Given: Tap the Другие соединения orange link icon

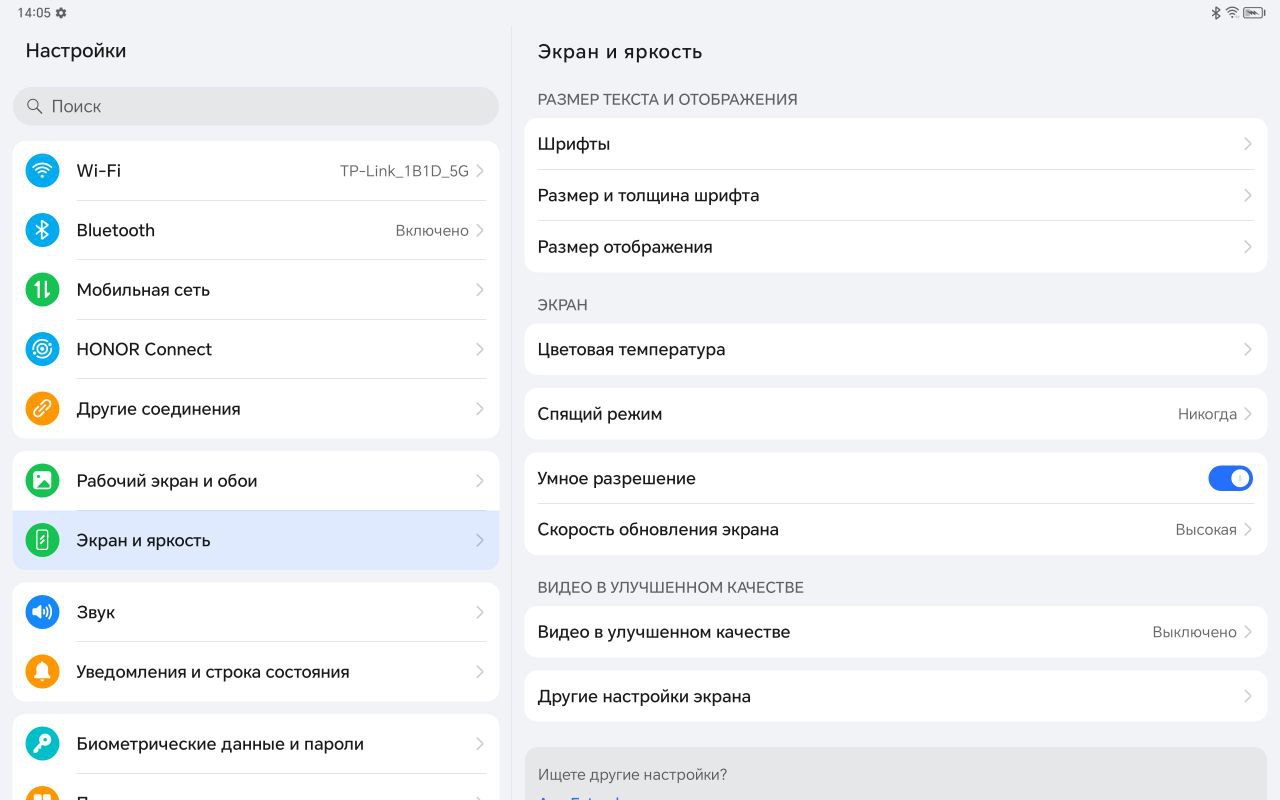Looking at the screenshot, I should click(42, 409).
